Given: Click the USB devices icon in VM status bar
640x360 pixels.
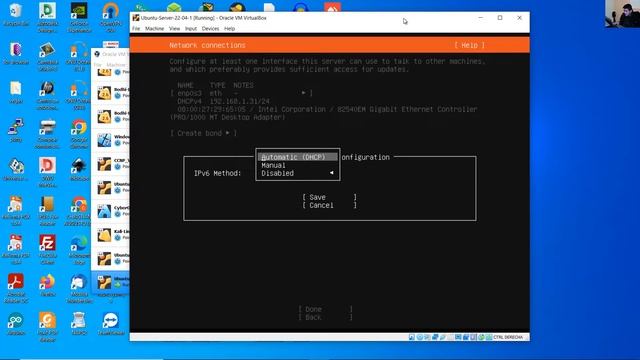Looking at the screenshot, I should (443, 337).
